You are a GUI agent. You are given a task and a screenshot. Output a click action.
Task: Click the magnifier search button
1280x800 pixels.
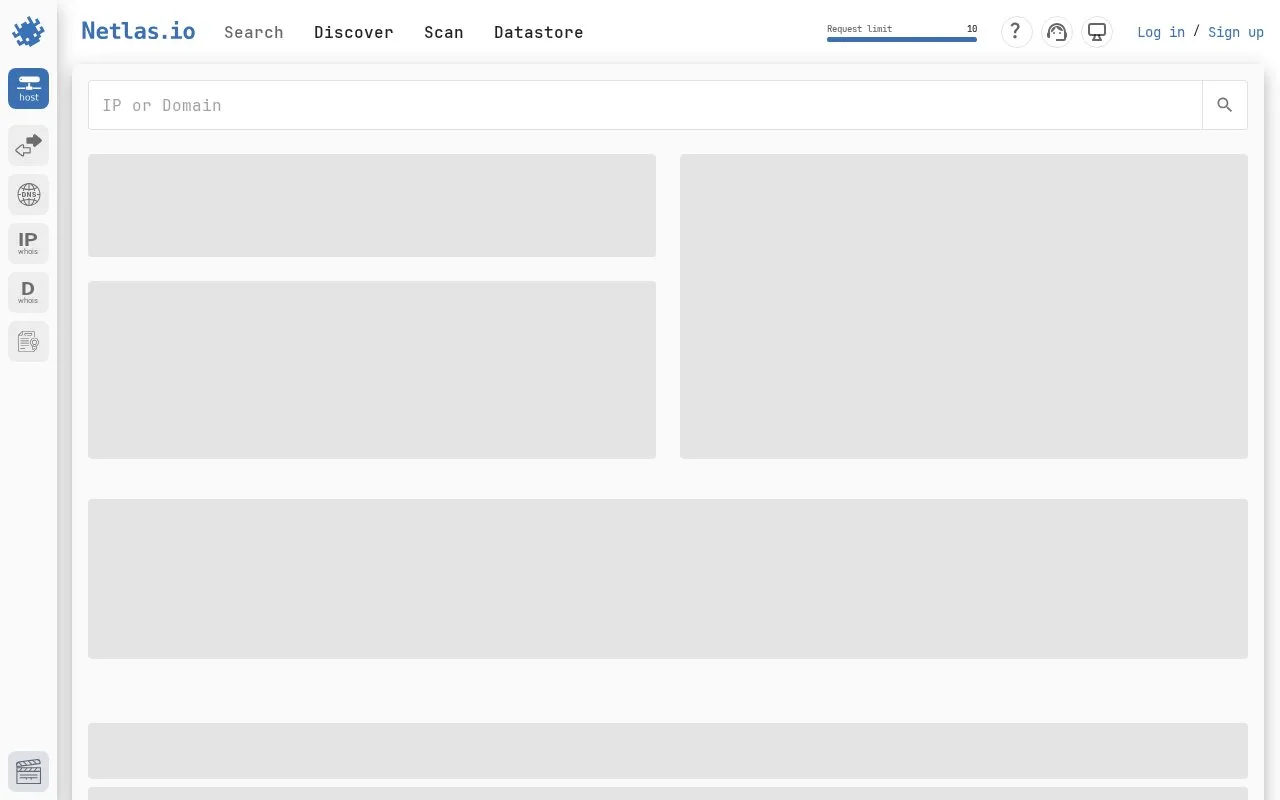1224,105
